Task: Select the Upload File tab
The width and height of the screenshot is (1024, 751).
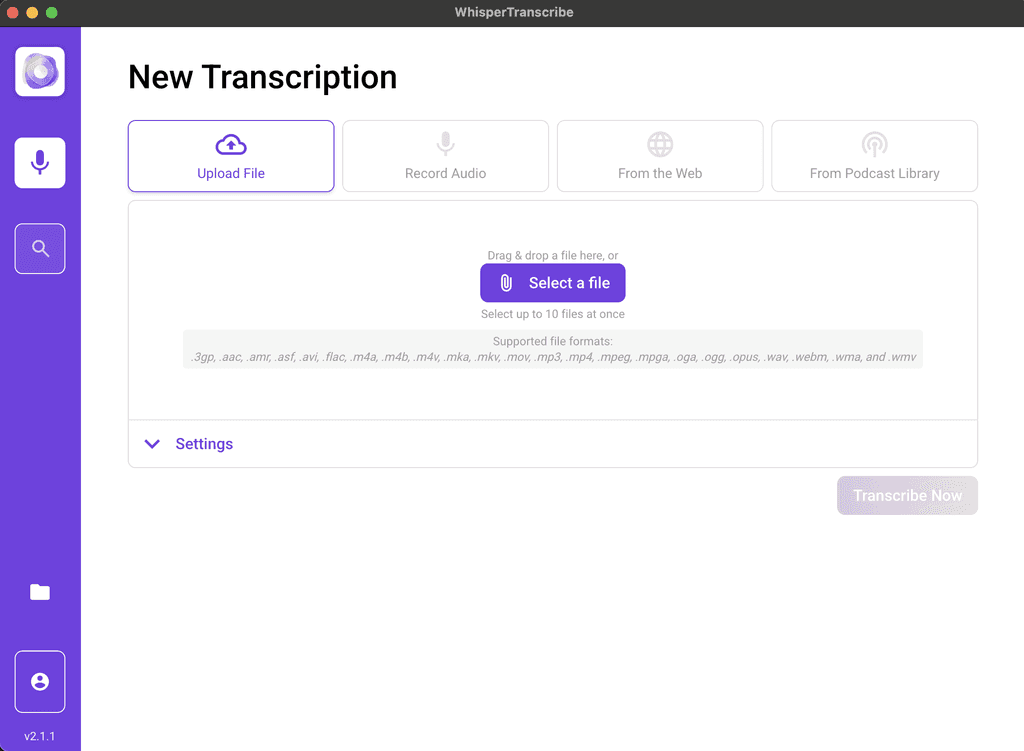Action: [x=231, y=156]
